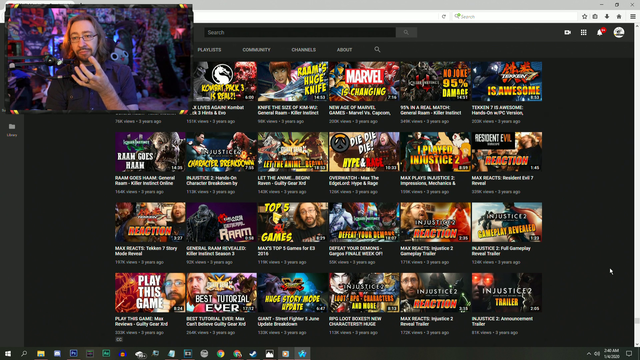Viewport: 640px width, 360px height.
Task: Open I Played Injustice 2 thumbnail
Action: pyautogui.click(x=436, y=152)
